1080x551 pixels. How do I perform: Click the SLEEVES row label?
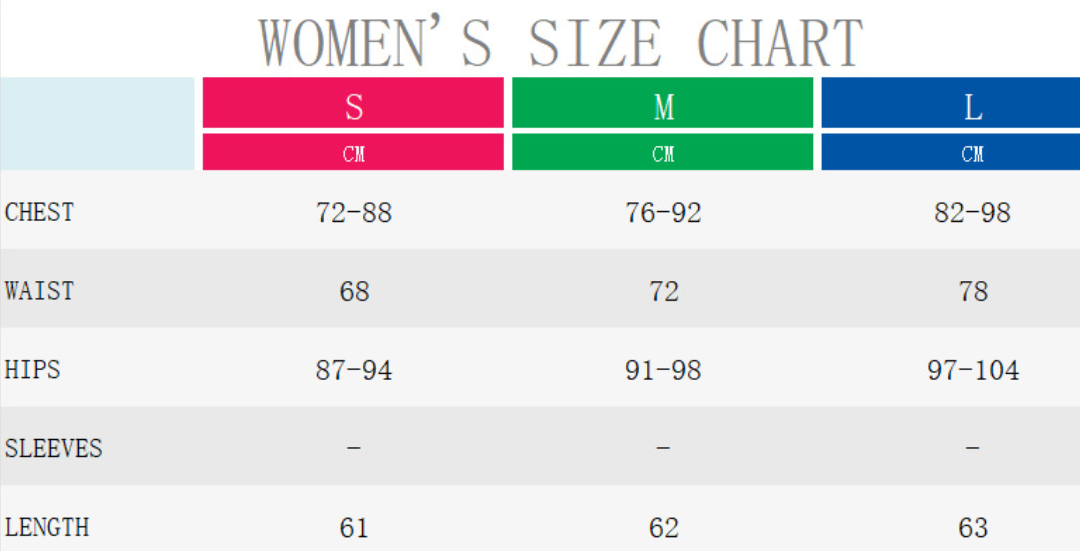point(54,448)
